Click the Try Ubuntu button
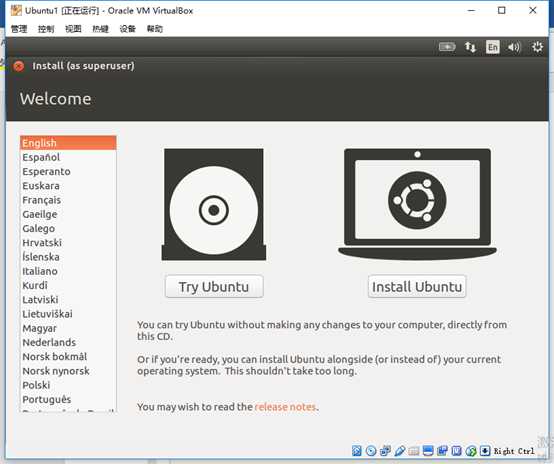The width and height of the screenshot is (554, 464). tap(214, 287)
